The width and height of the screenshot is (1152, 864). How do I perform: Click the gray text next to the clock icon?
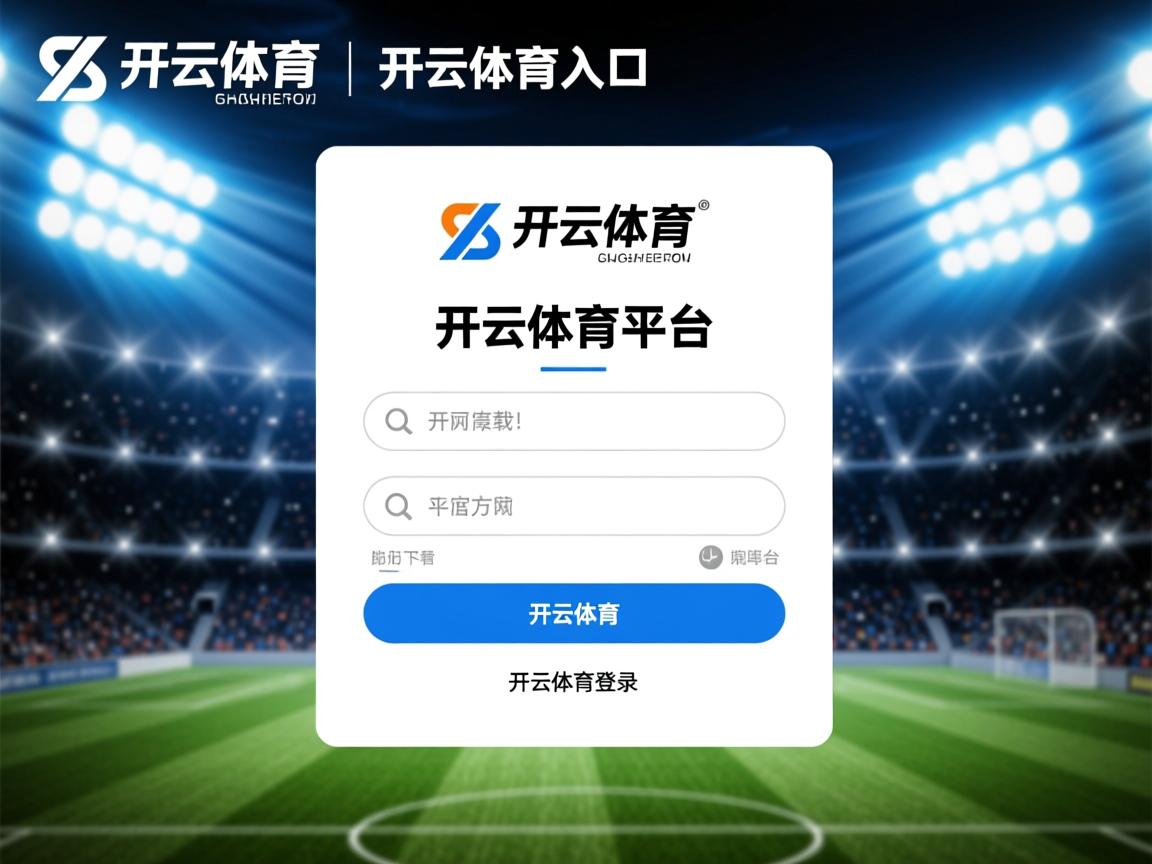[x=754, y=558]
